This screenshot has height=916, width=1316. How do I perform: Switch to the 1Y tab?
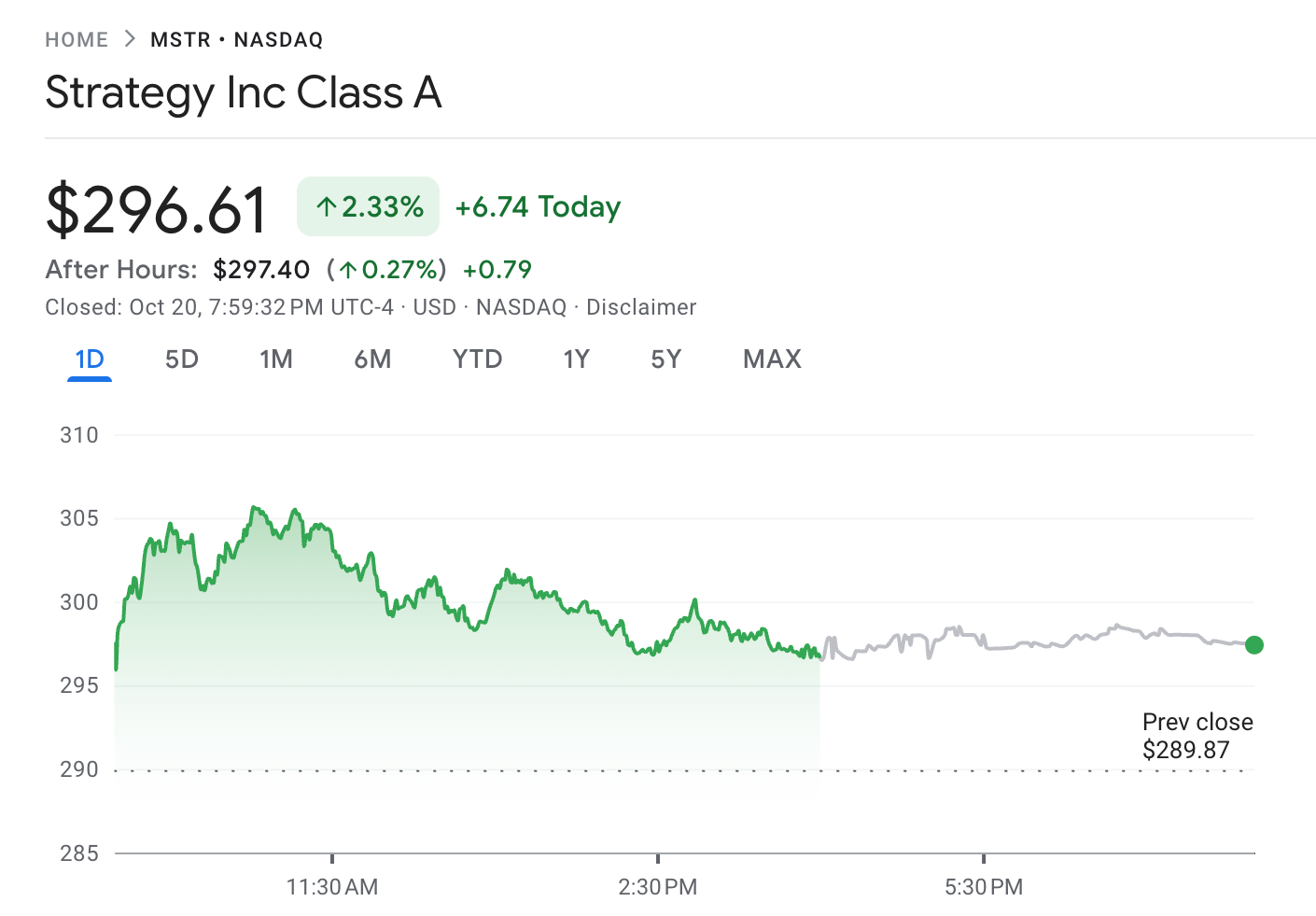[576, 359]
